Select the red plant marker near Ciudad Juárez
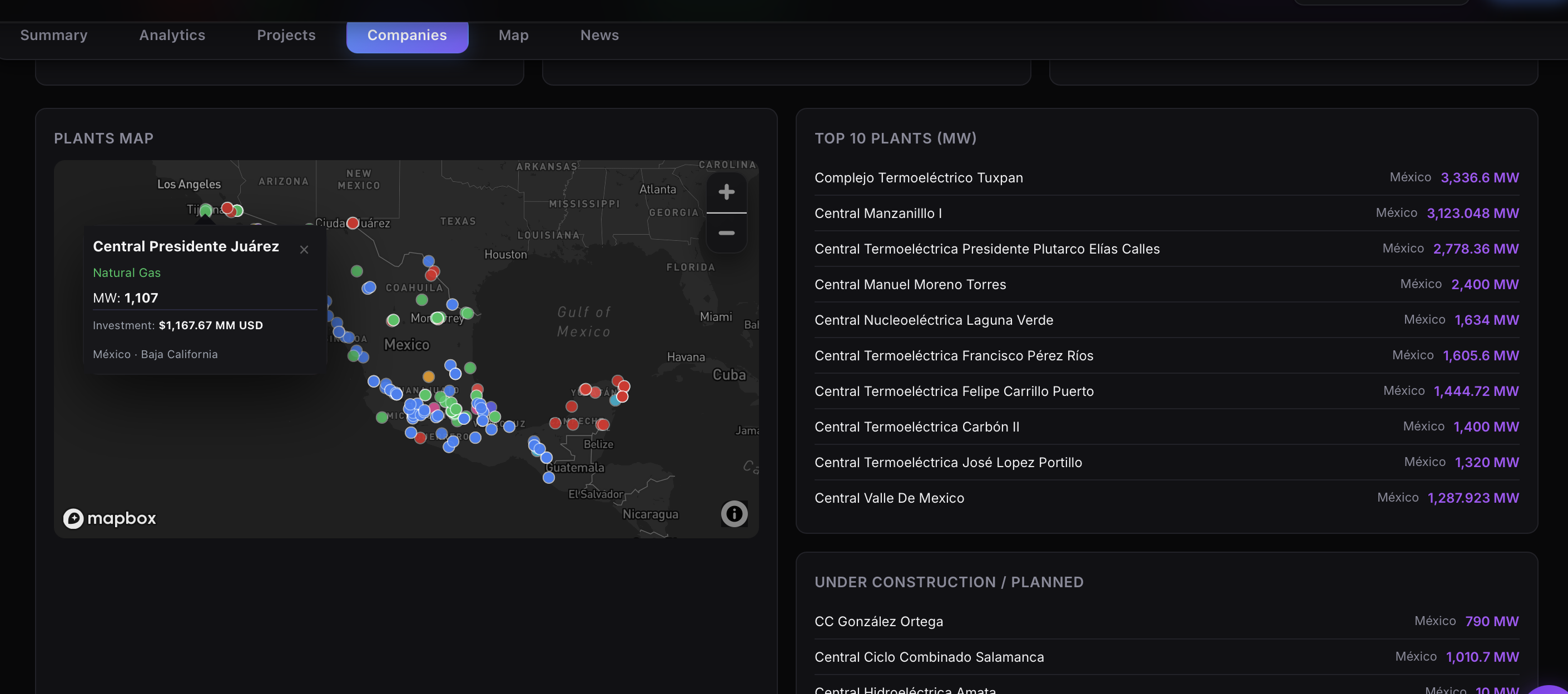Screen dimensions: 1568x694 (x=353, y=223)
